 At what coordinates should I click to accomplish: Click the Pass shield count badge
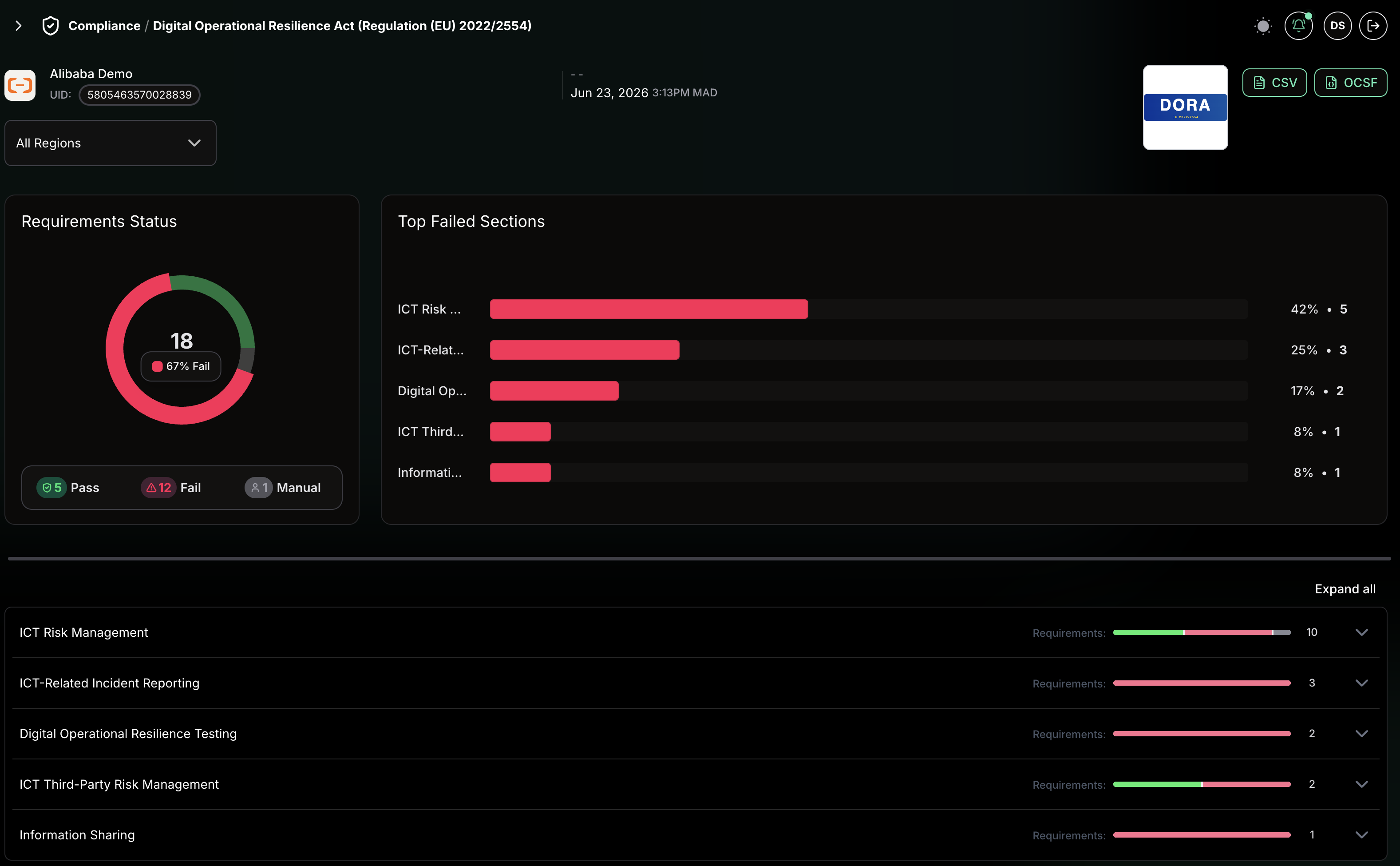[51, 488]
